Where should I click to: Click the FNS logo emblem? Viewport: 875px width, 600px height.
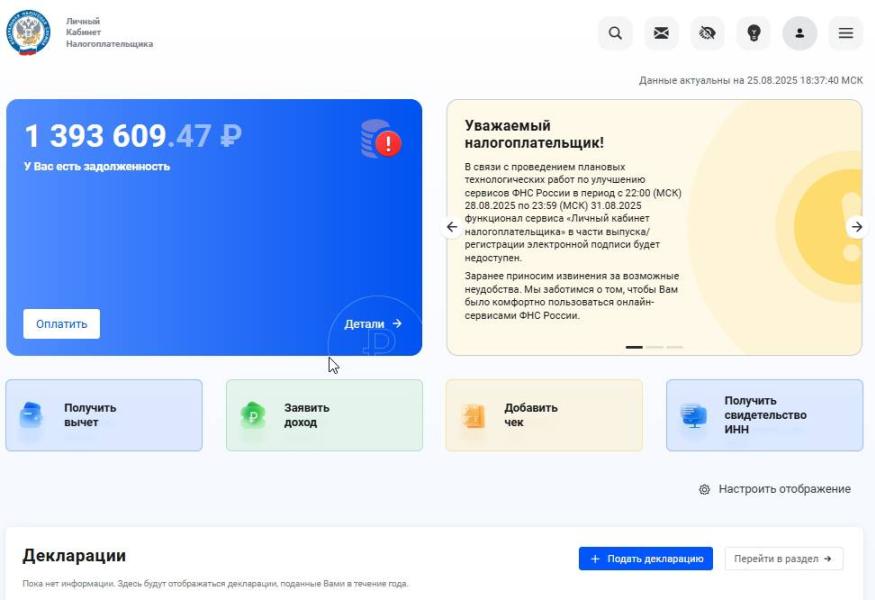point(28,32)
